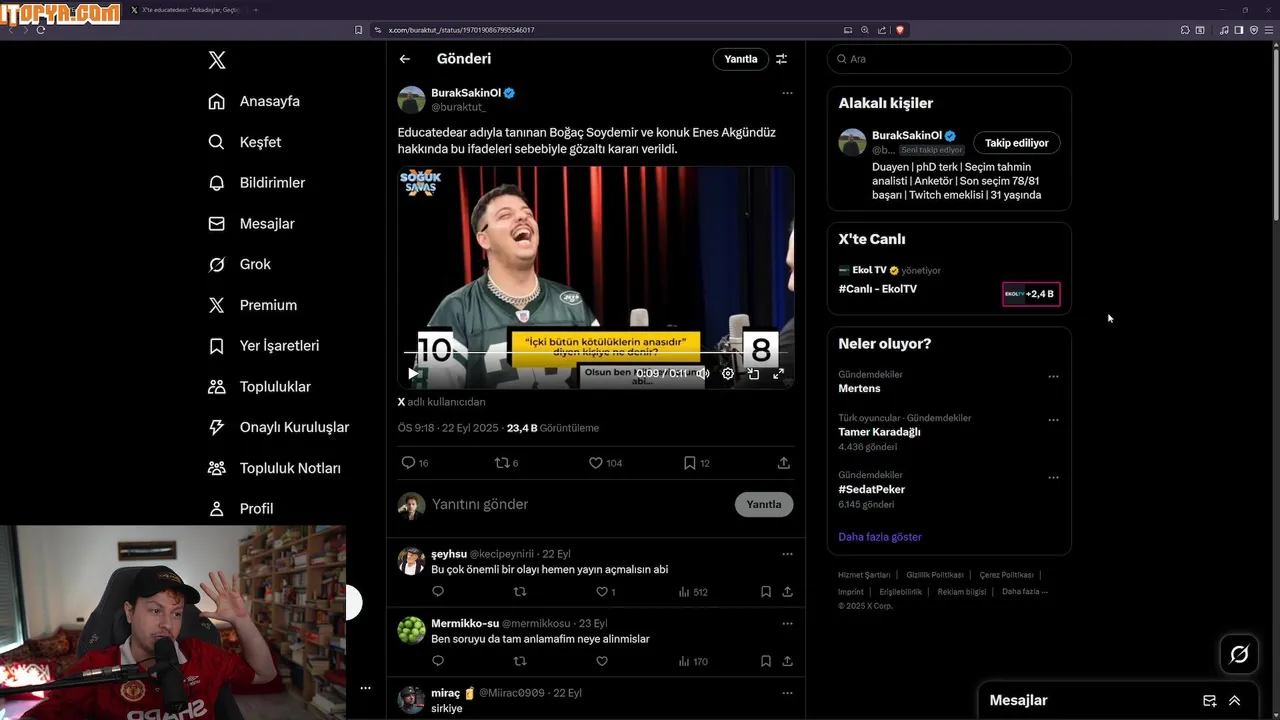Open the Mertens trending topic

[x=860, y=388]
